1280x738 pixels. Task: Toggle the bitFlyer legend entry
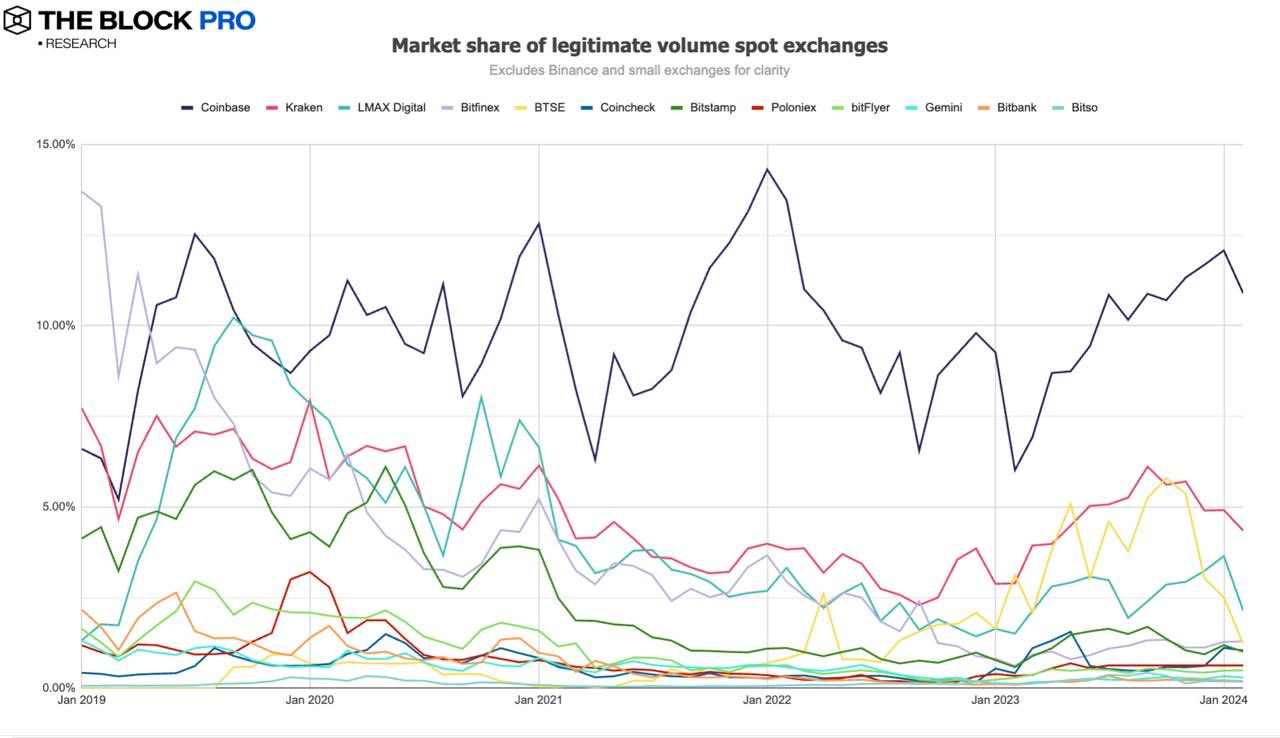click(x=861, y=107)
